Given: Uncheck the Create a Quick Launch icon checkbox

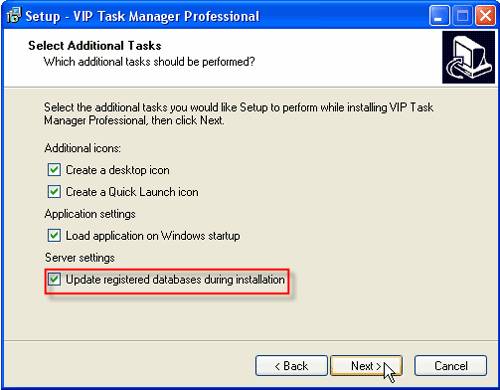Looking at the screenshot, I should pyautogui.click(x=54, y=192).
